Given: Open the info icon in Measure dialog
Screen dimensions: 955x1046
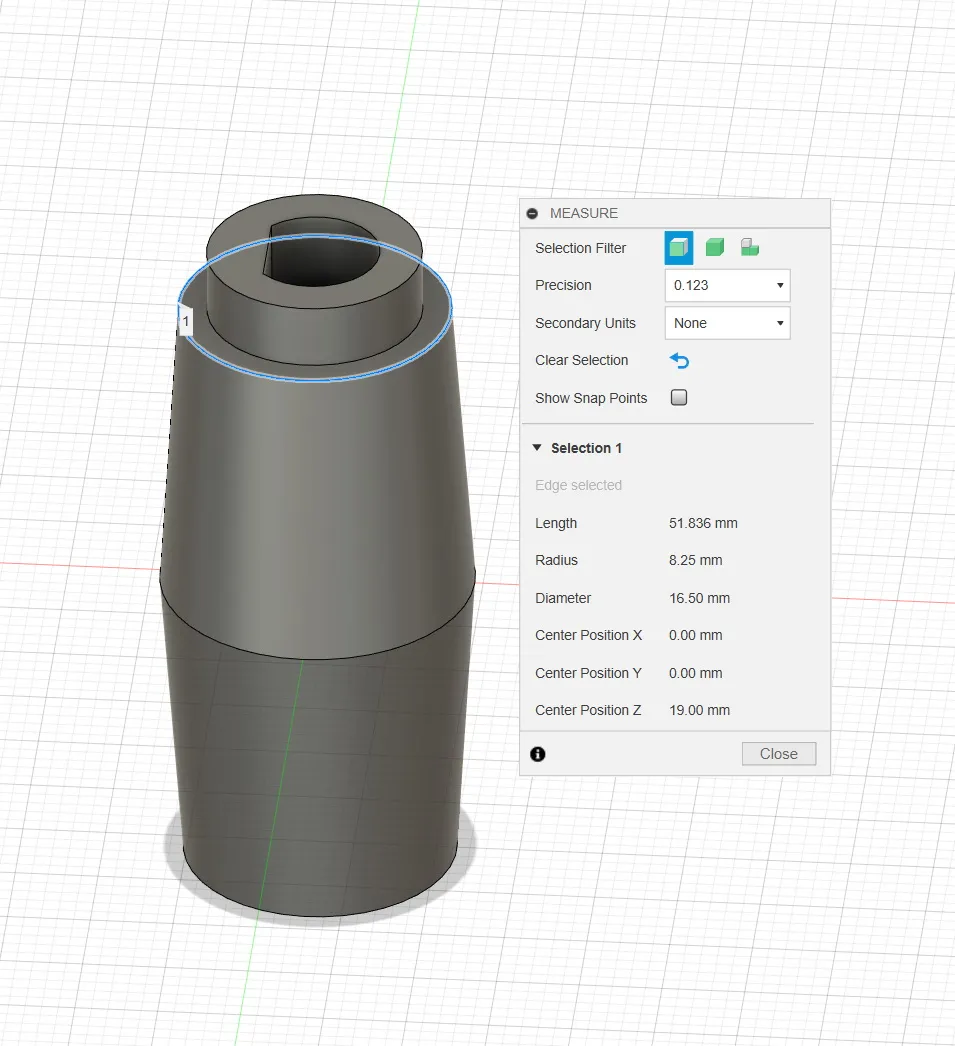Looking at the screenshot, I should (538, 754).
